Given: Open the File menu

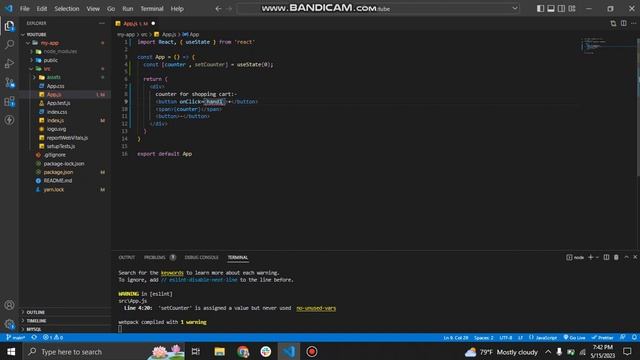Looking at the screenshot, I should (24, 9).
